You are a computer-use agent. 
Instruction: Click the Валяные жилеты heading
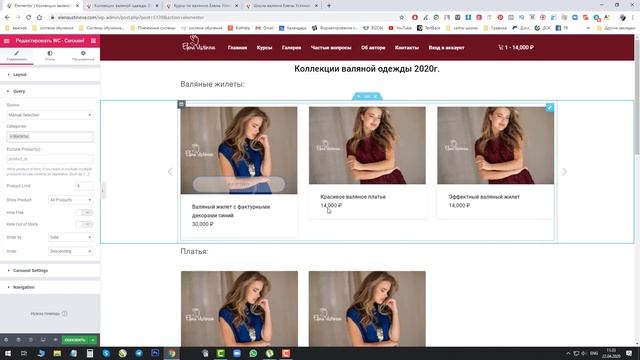coord(213,84)
